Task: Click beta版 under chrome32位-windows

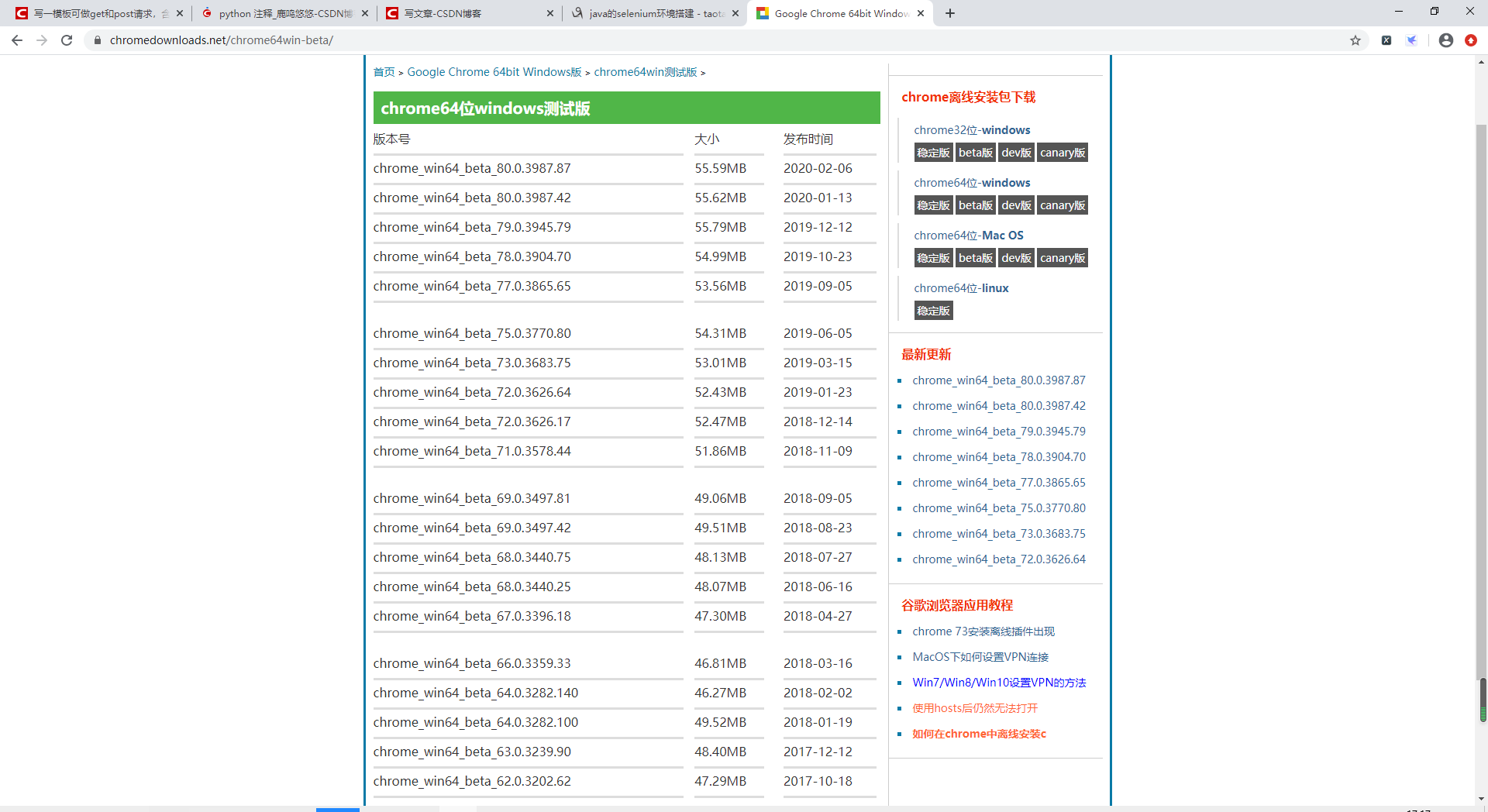Action: click(976, 153)
